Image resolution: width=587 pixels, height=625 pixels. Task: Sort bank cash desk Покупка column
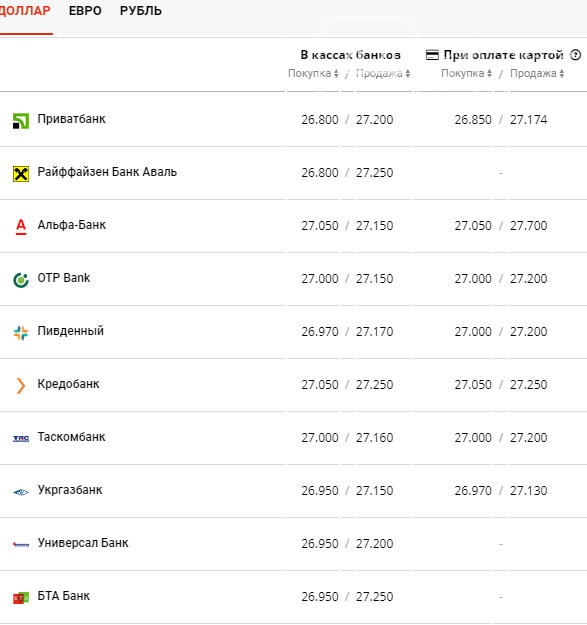point(313,73)
